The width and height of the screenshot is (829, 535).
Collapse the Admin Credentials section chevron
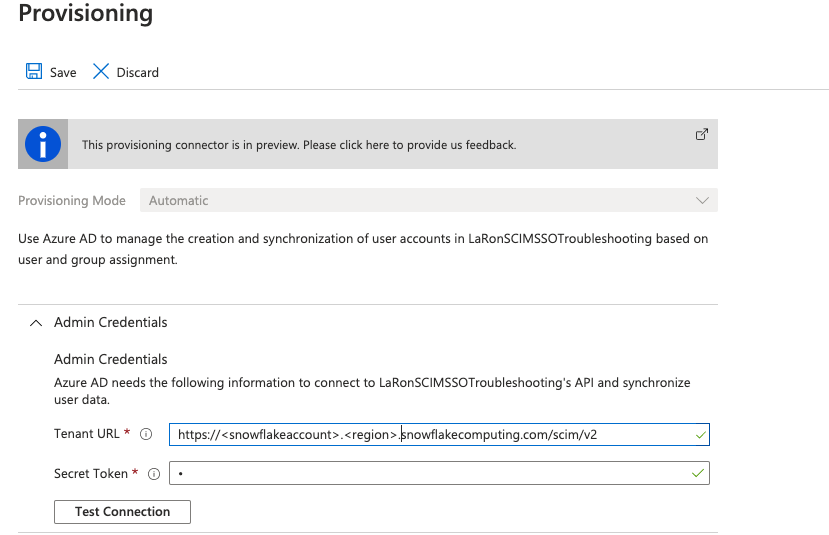click(36, 323)
